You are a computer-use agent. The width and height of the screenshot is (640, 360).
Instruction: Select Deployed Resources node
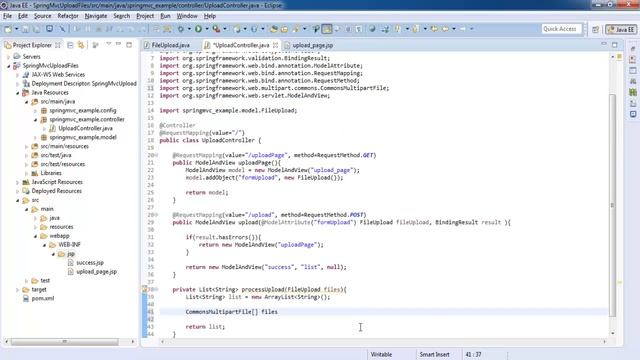[x=56, y=191]
